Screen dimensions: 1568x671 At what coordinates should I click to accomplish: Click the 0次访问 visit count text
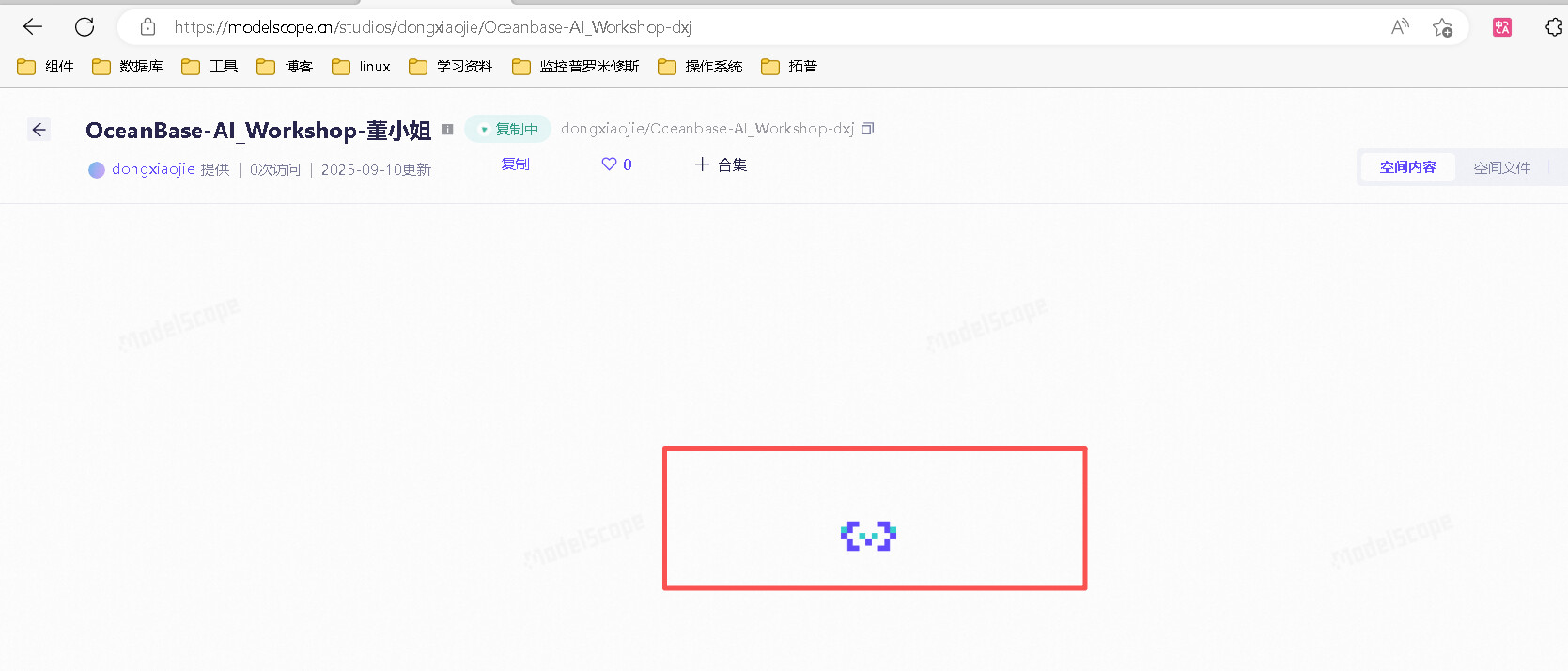275,170
